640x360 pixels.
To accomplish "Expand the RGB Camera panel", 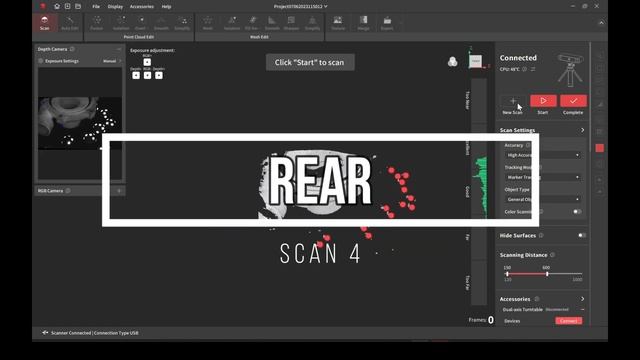I will point(119,191).
